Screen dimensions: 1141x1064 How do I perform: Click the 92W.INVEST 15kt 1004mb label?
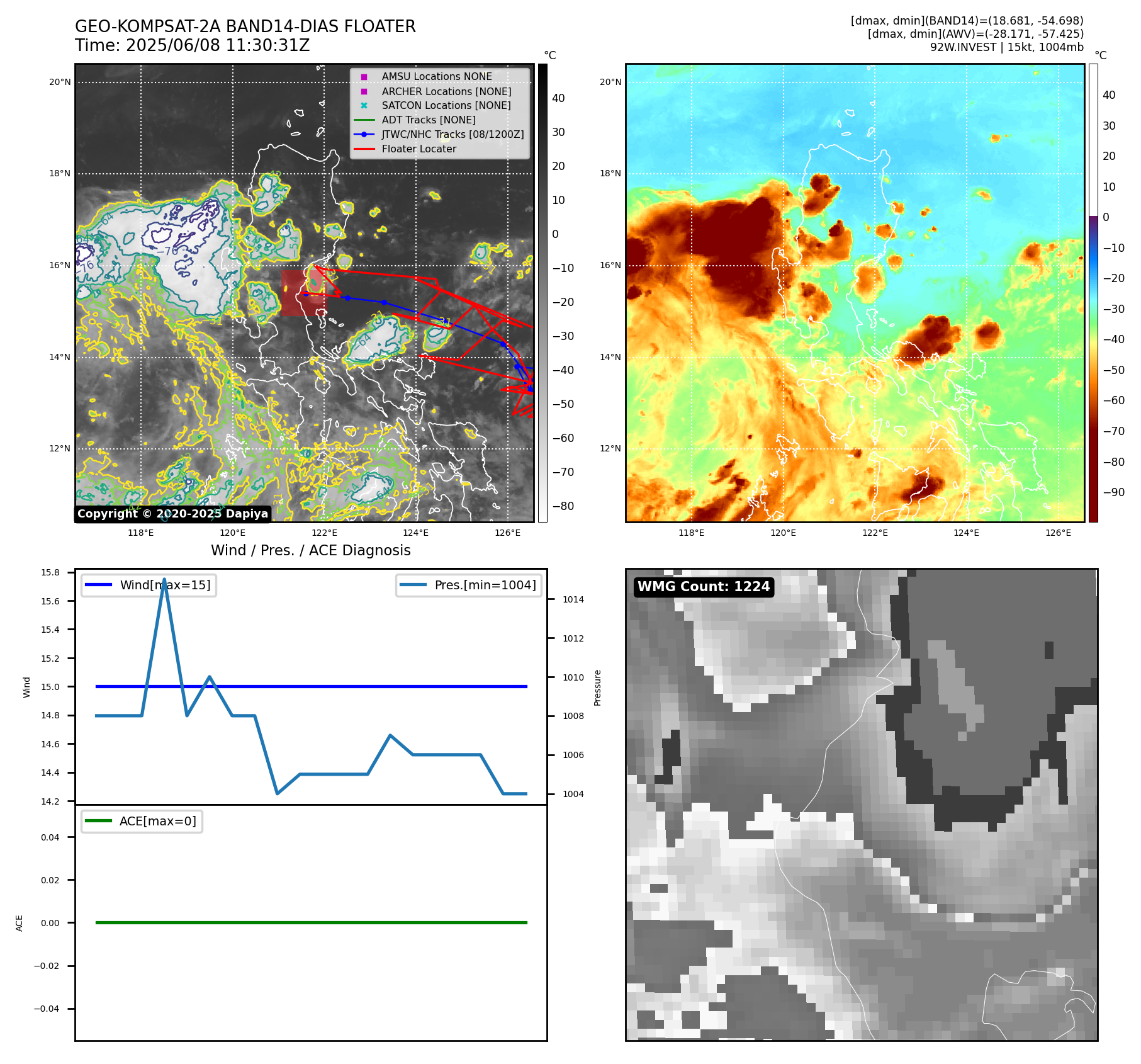pos(1007,47)
